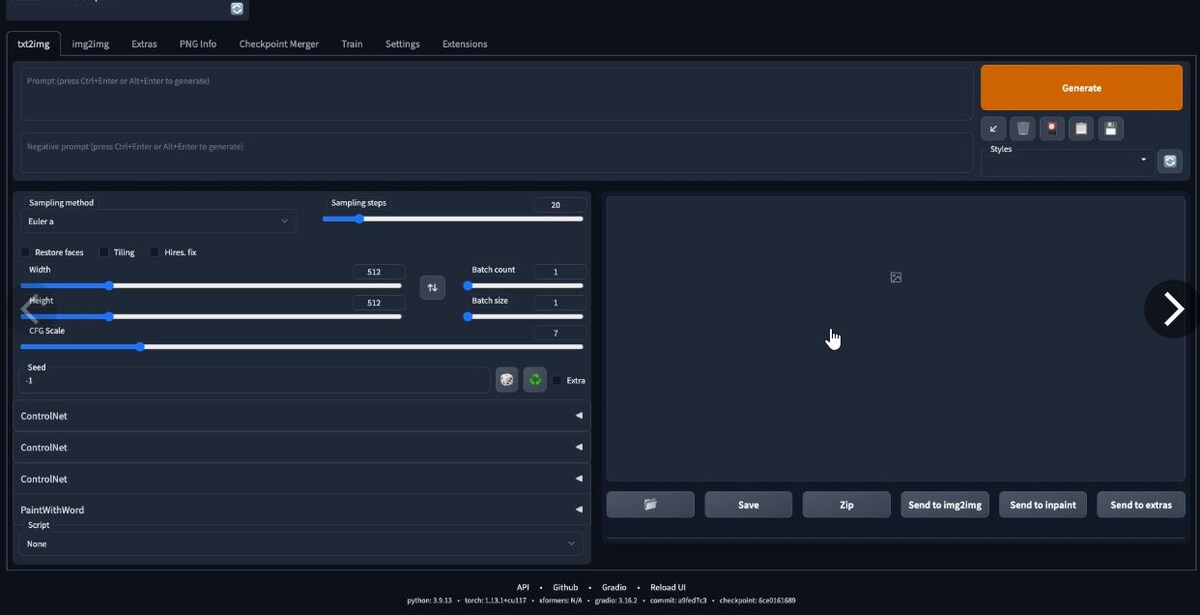Open the Gradio link in footer
The height and width of the screenshot is (615, 1200).
[x=614, y=587]
